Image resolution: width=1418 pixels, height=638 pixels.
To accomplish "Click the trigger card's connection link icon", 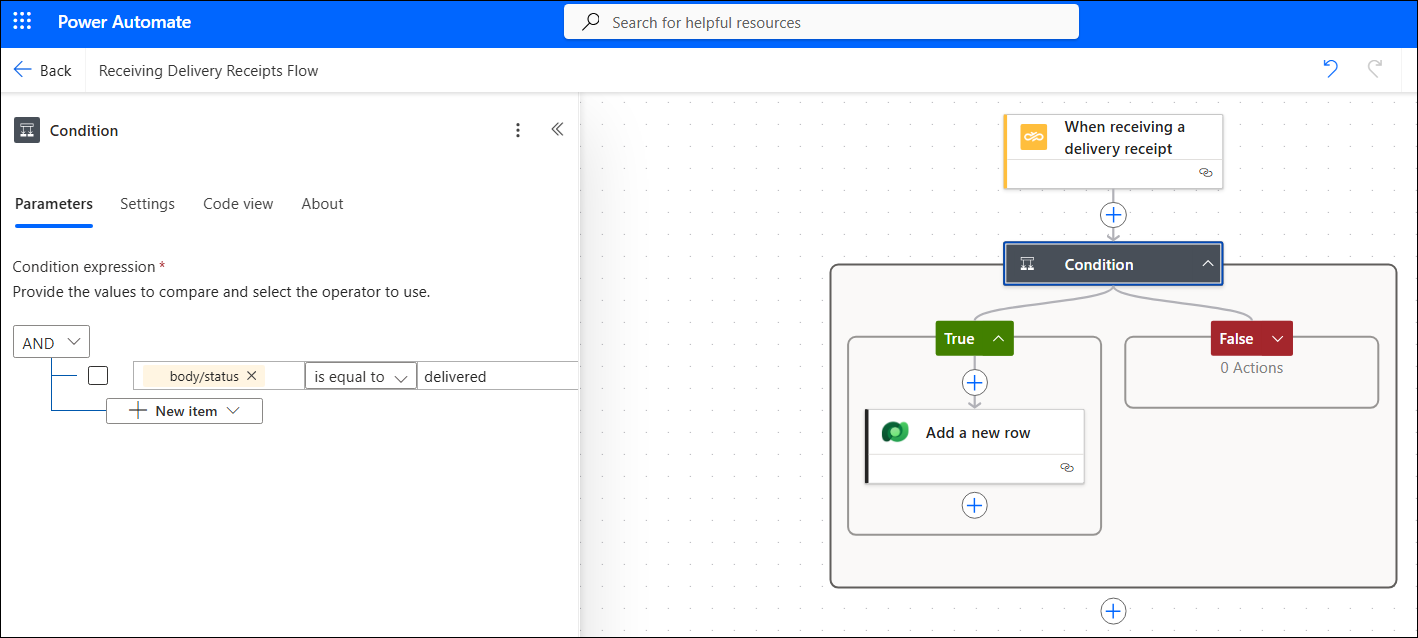I will (1205, 173).
